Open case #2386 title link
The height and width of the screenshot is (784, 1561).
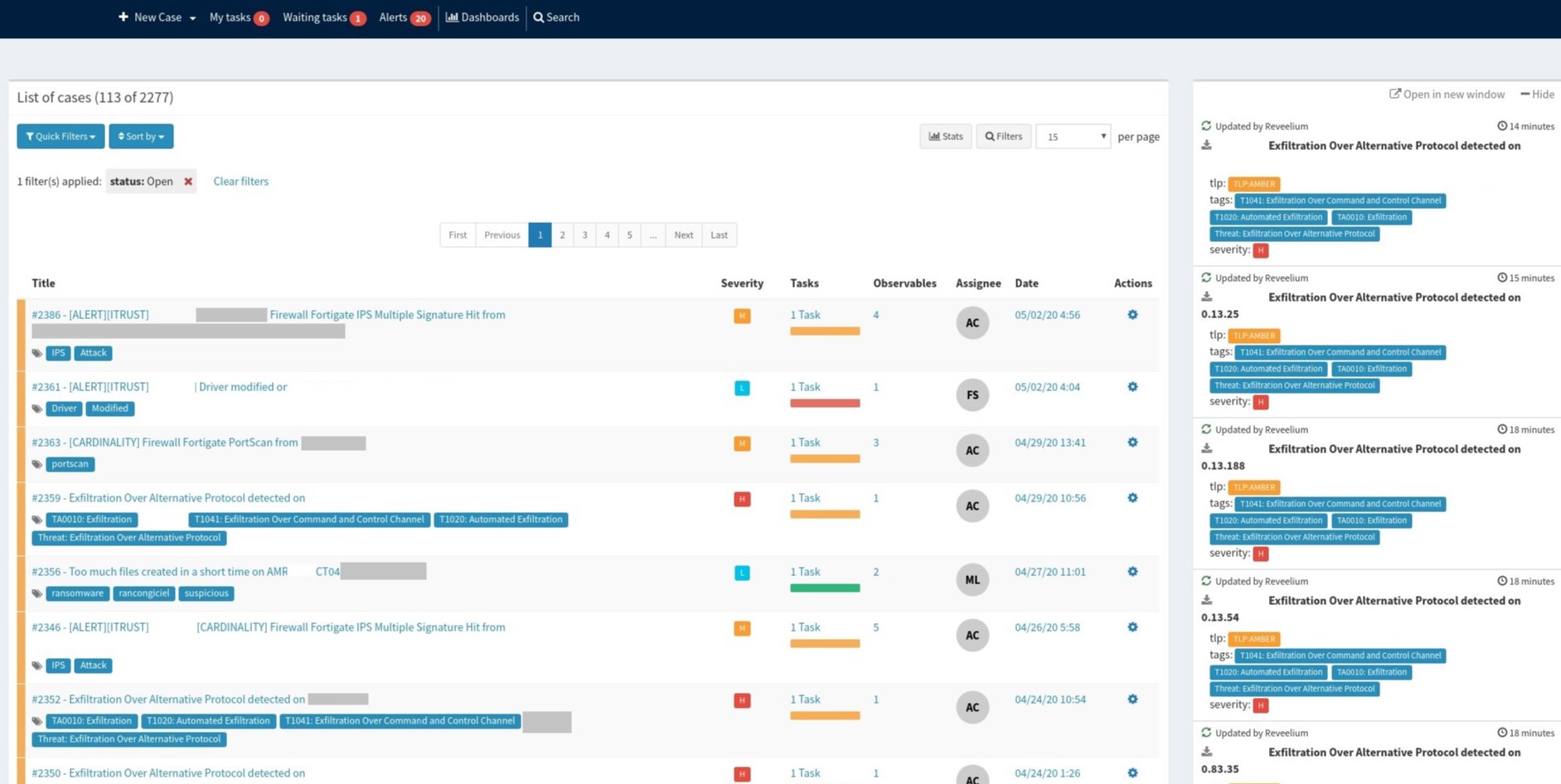(x=269, y=315)
